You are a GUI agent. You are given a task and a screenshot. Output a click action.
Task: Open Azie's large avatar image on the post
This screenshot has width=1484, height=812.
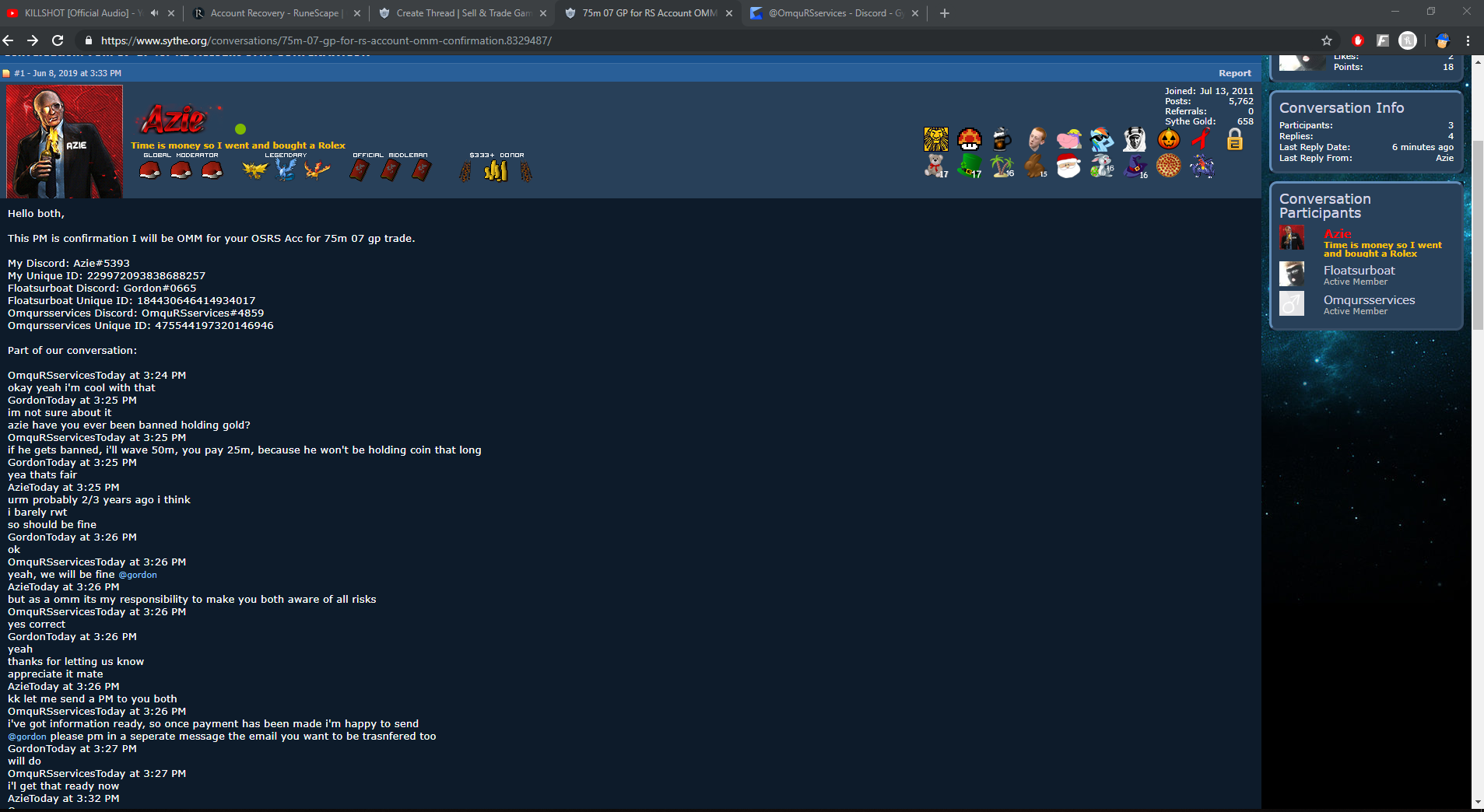[x=65, y=142]
